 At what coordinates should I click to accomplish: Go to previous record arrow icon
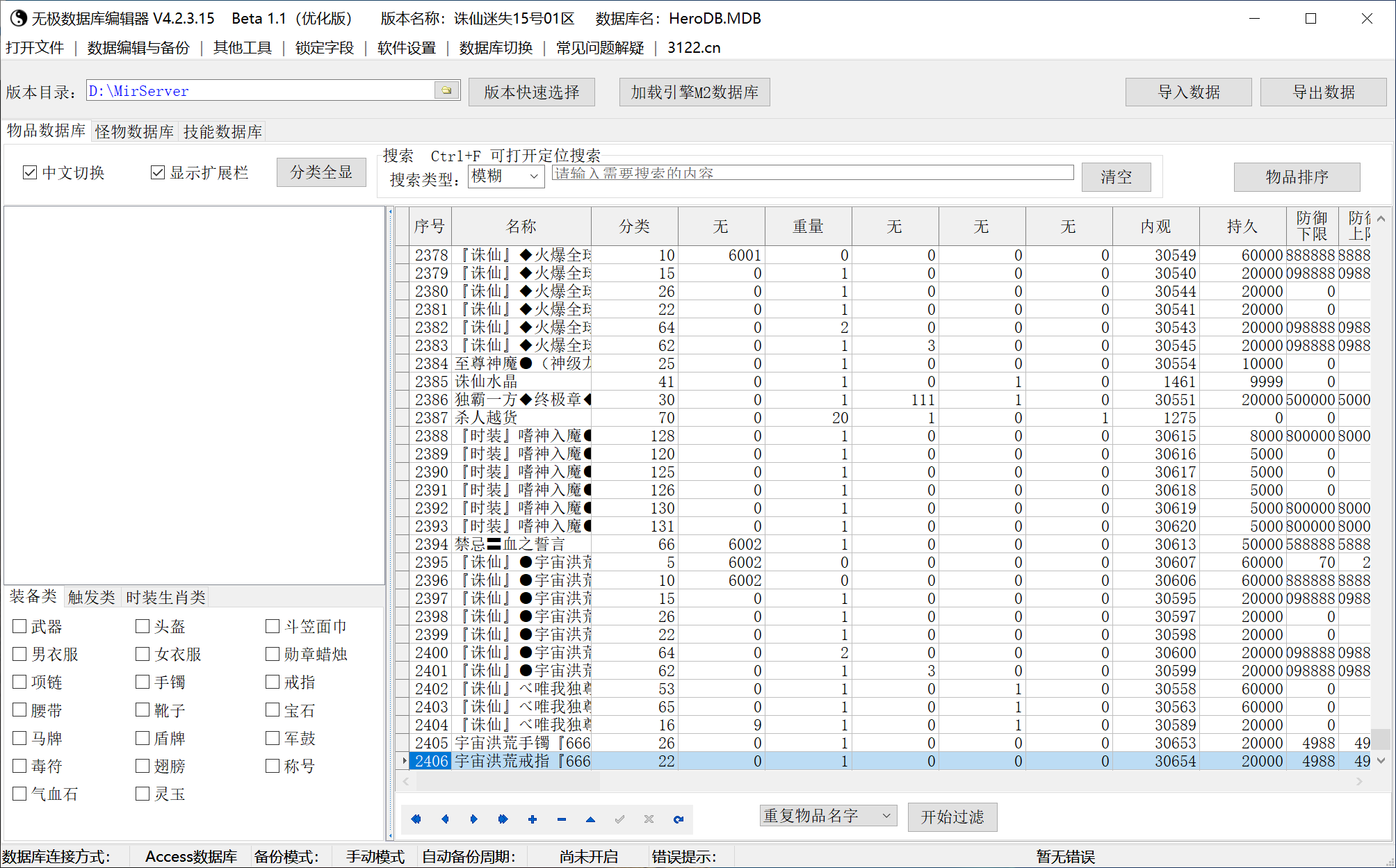tap(445, 819)
